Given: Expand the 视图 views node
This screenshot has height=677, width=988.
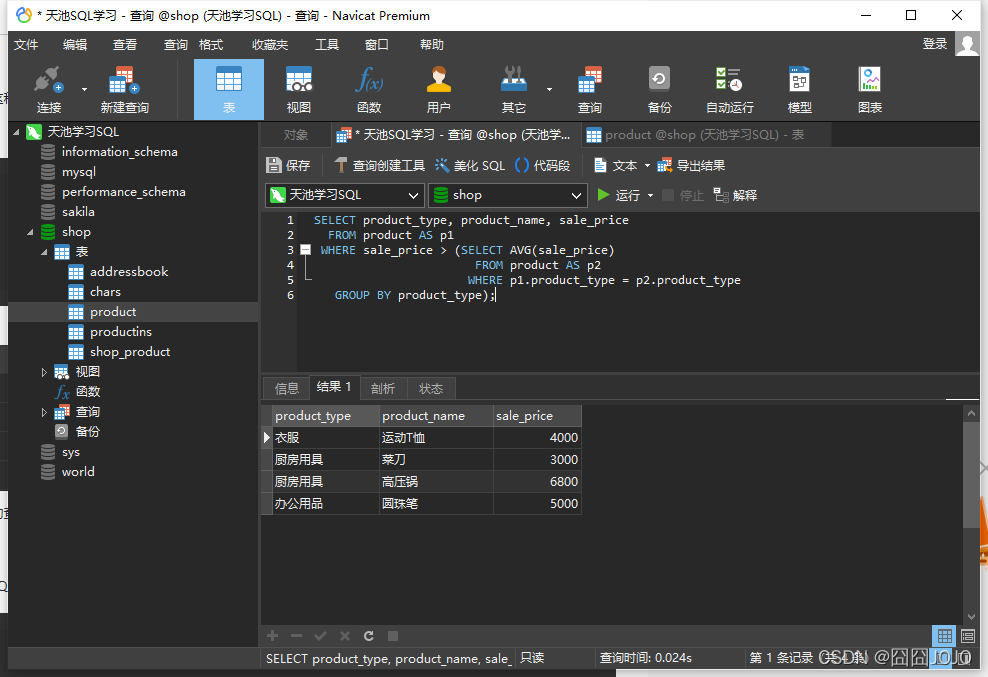Looking at the screenshot, I should [x=44, y=372].
